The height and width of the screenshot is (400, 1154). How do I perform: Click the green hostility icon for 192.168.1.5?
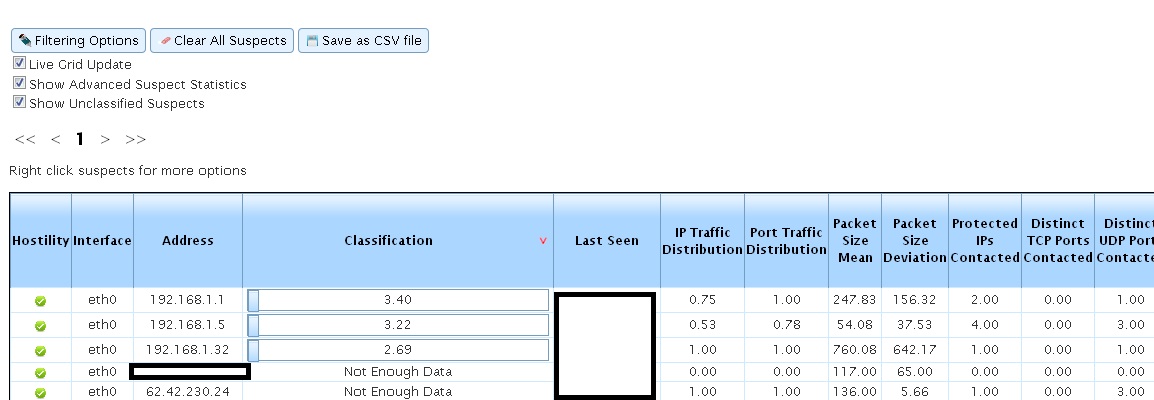[40, 326]
